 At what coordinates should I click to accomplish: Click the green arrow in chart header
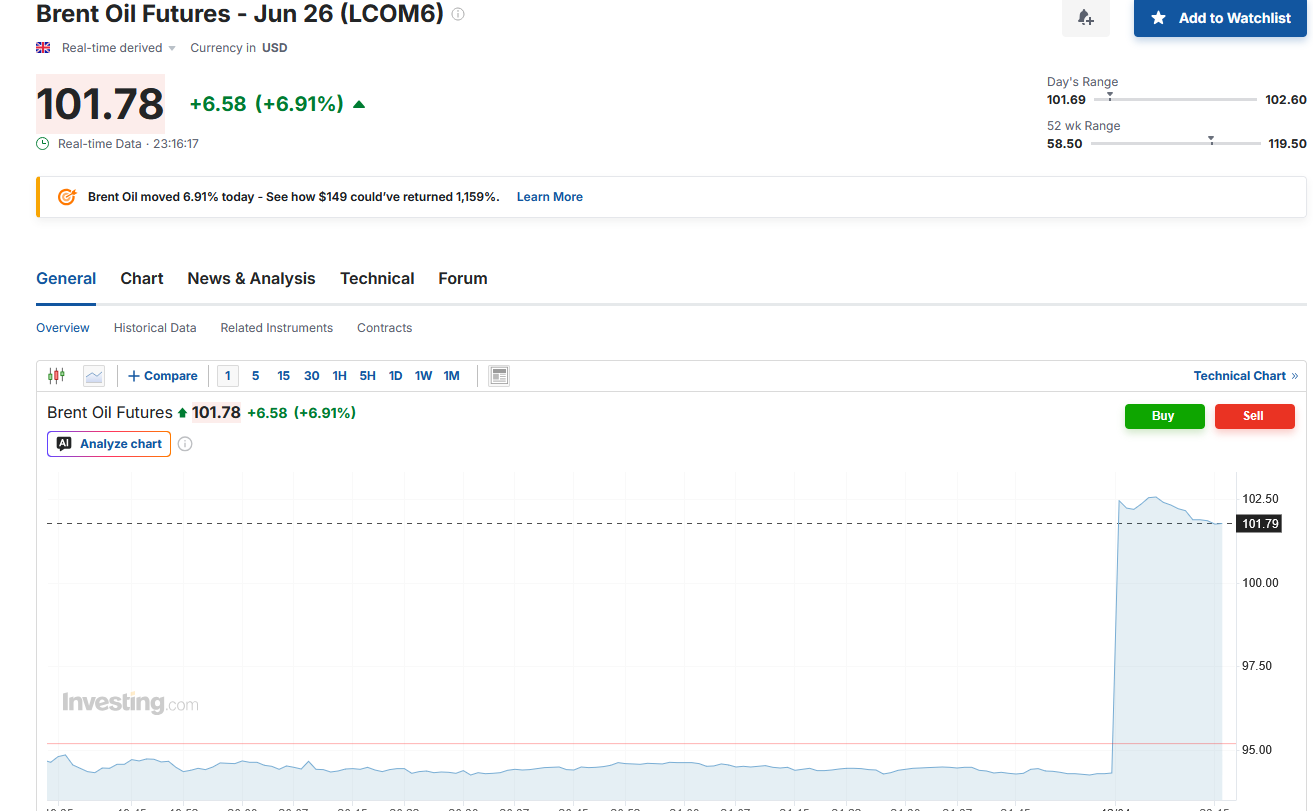pyautogui.click(x=182, y=413)
